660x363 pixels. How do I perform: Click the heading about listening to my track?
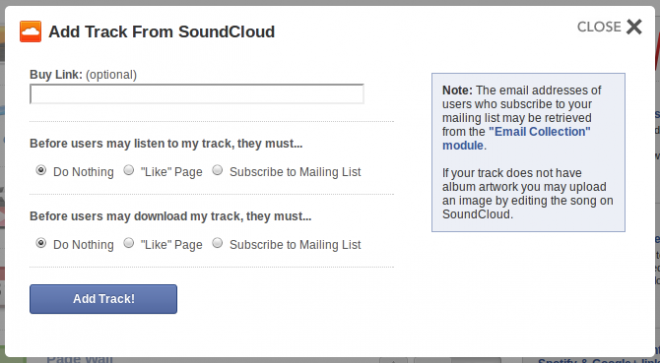point(166,144)
